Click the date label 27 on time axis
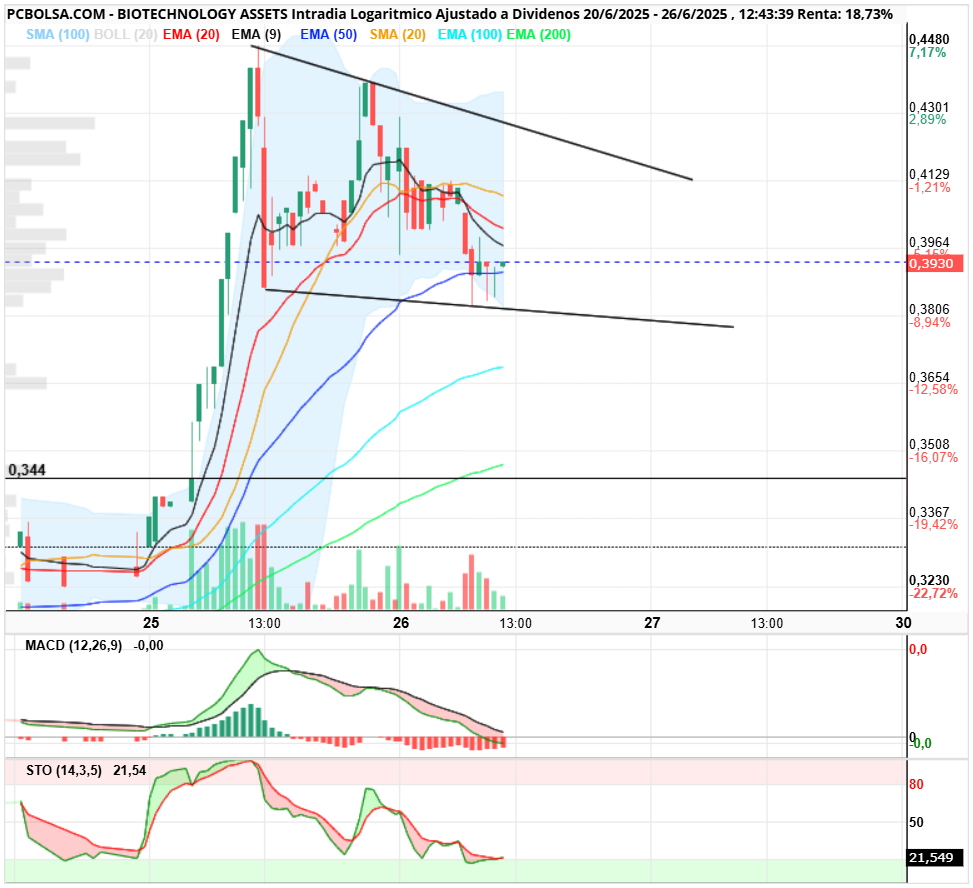 [652, 622]
